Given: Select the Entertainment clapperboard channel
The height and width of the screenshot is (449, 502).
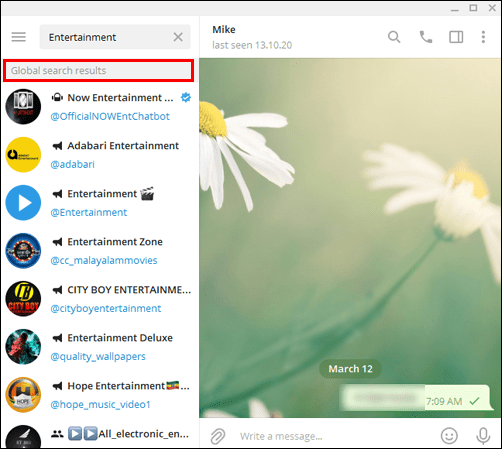Looking at the screenshot, I should [x=99, y=203].
